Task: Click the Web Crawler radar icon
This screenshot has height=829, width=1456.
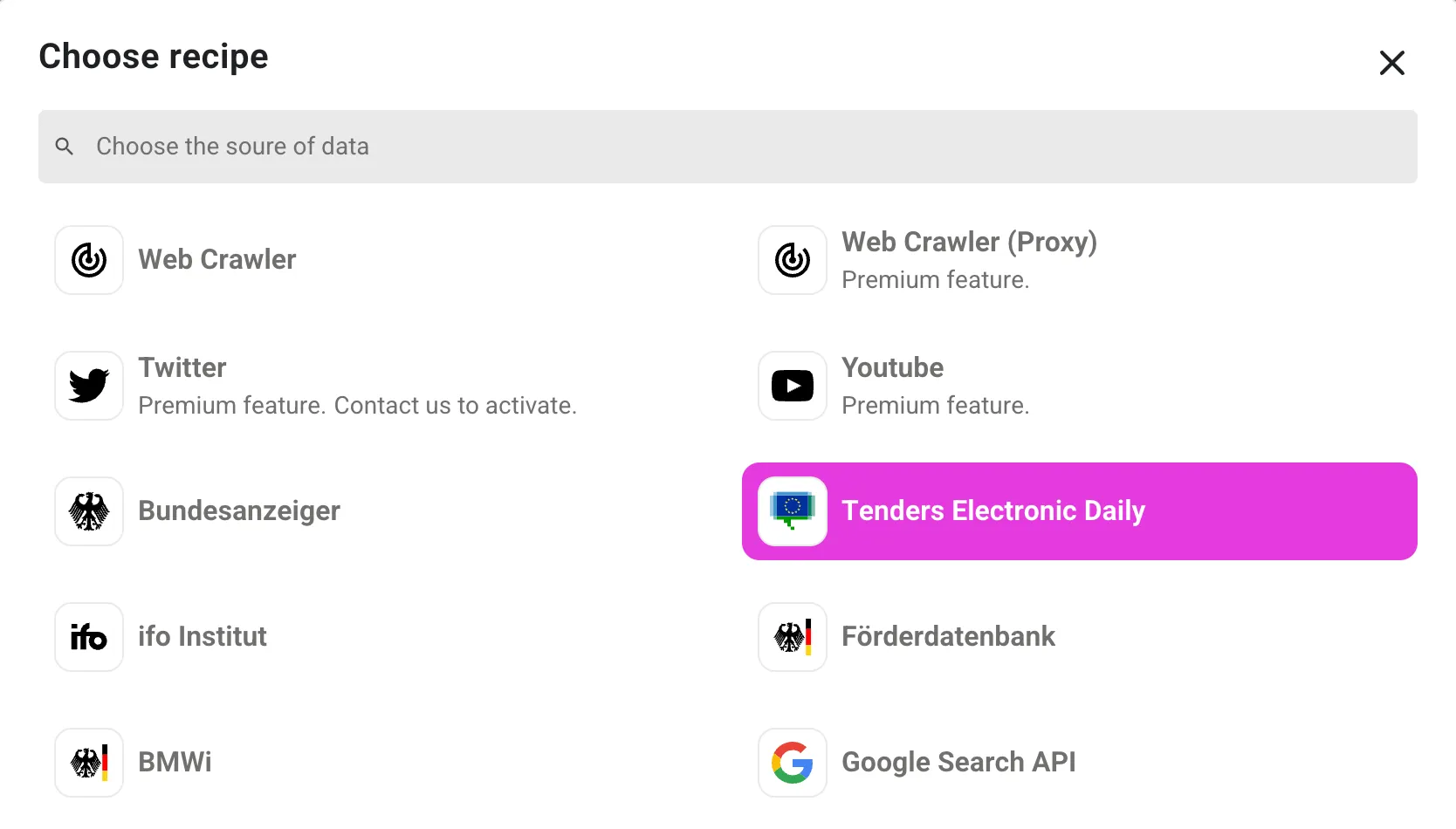Action: click(x=89, y=260)
